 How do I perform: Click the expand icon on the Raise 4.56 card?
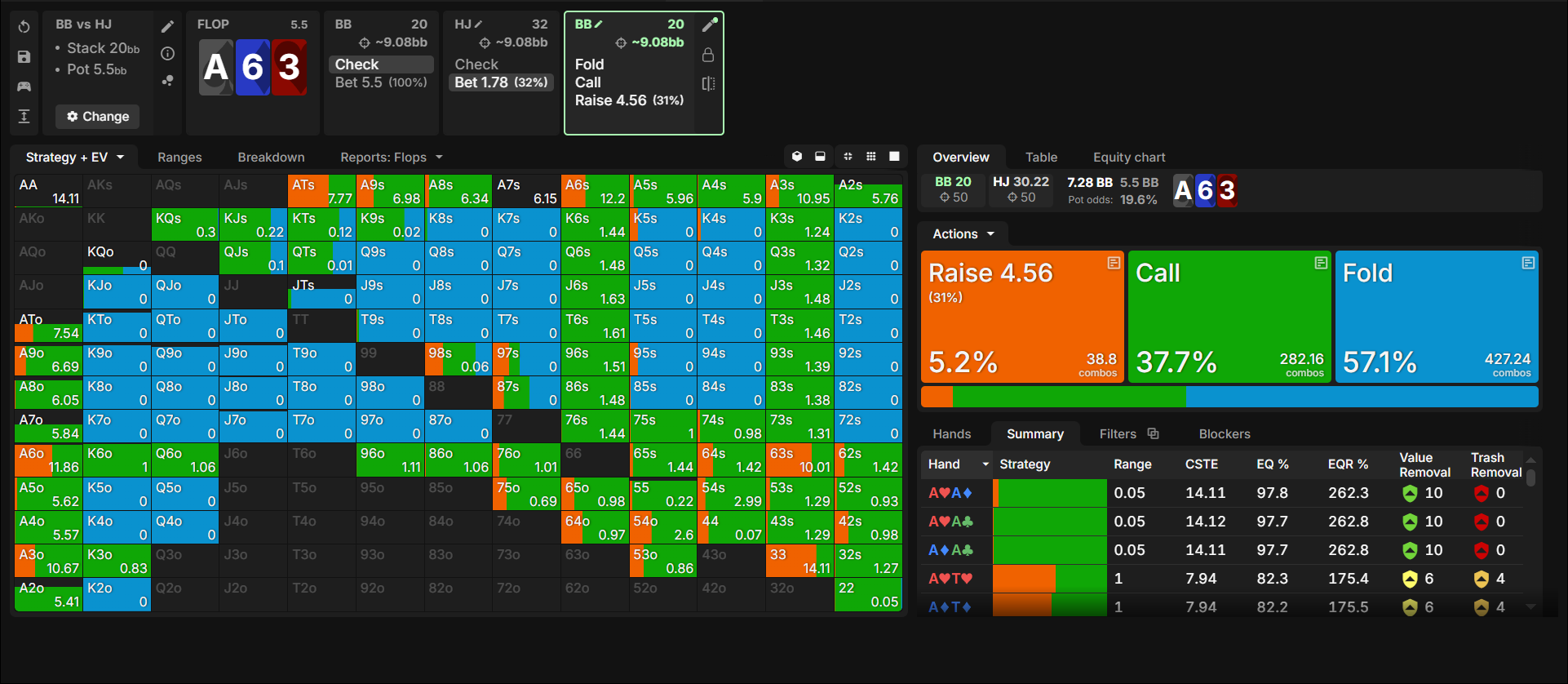click(x=1114, y=263)
